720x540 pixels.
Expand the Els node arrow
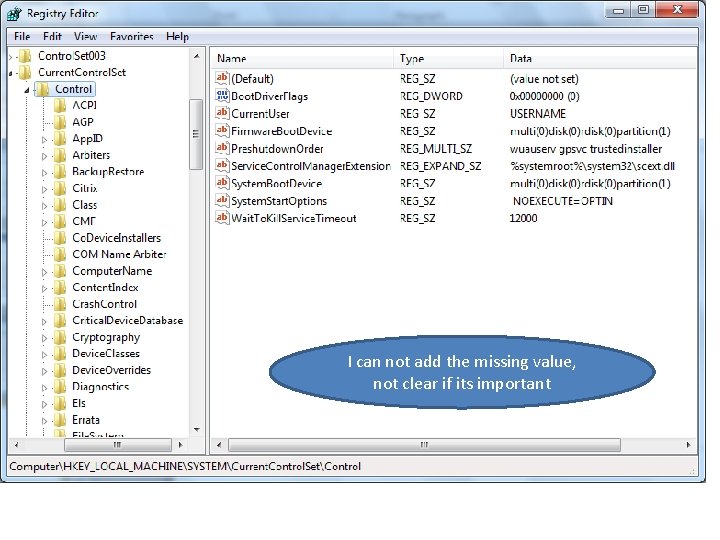[44, 404]
